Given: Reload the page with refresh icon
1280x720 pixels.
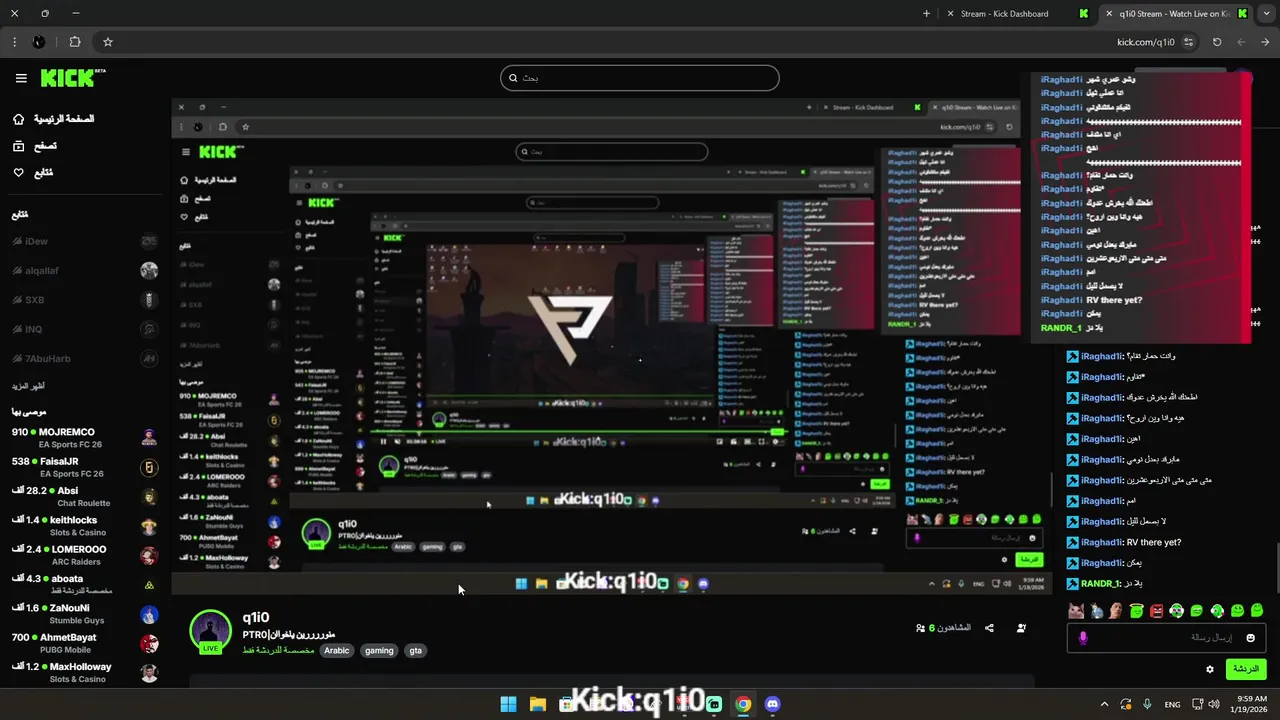Looking at the screenshot, I should pyautogui.click(x=1217, y=42).
